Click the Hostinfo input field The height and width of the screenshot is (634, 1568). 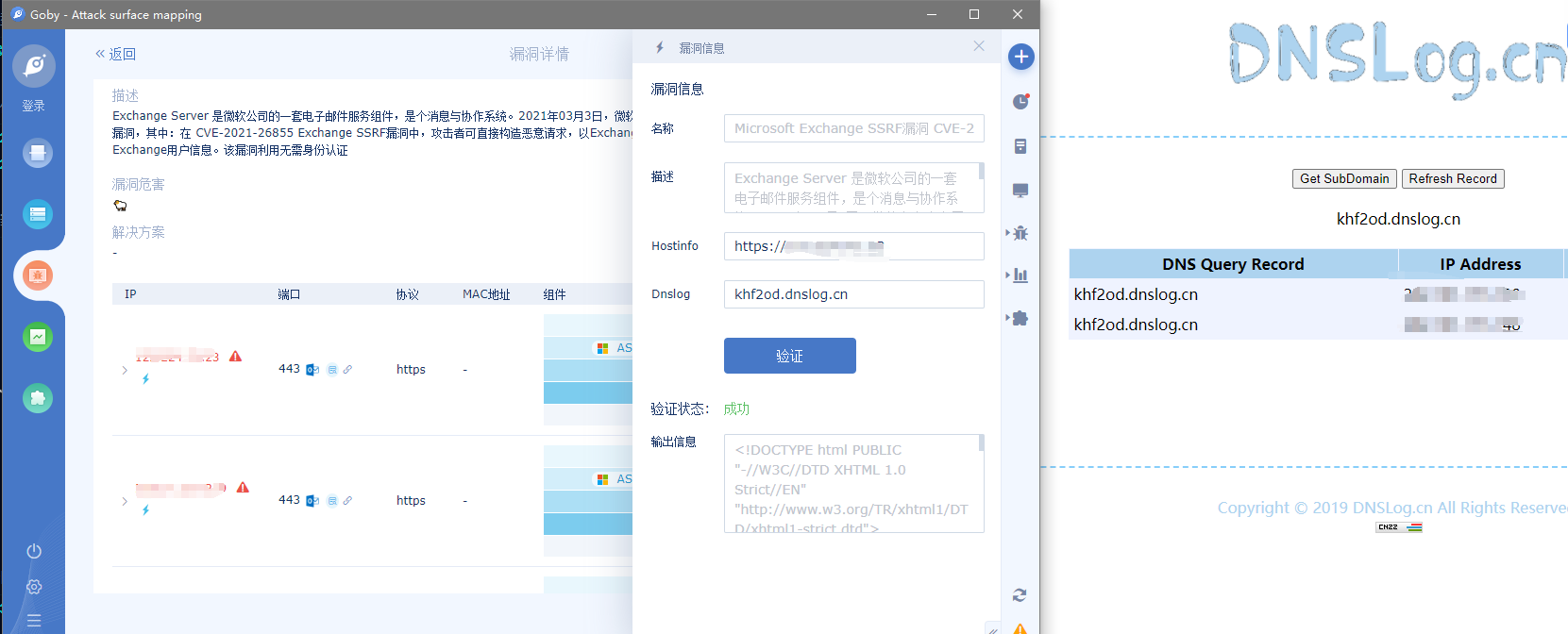pyautogui.click(x=853, y=246)
